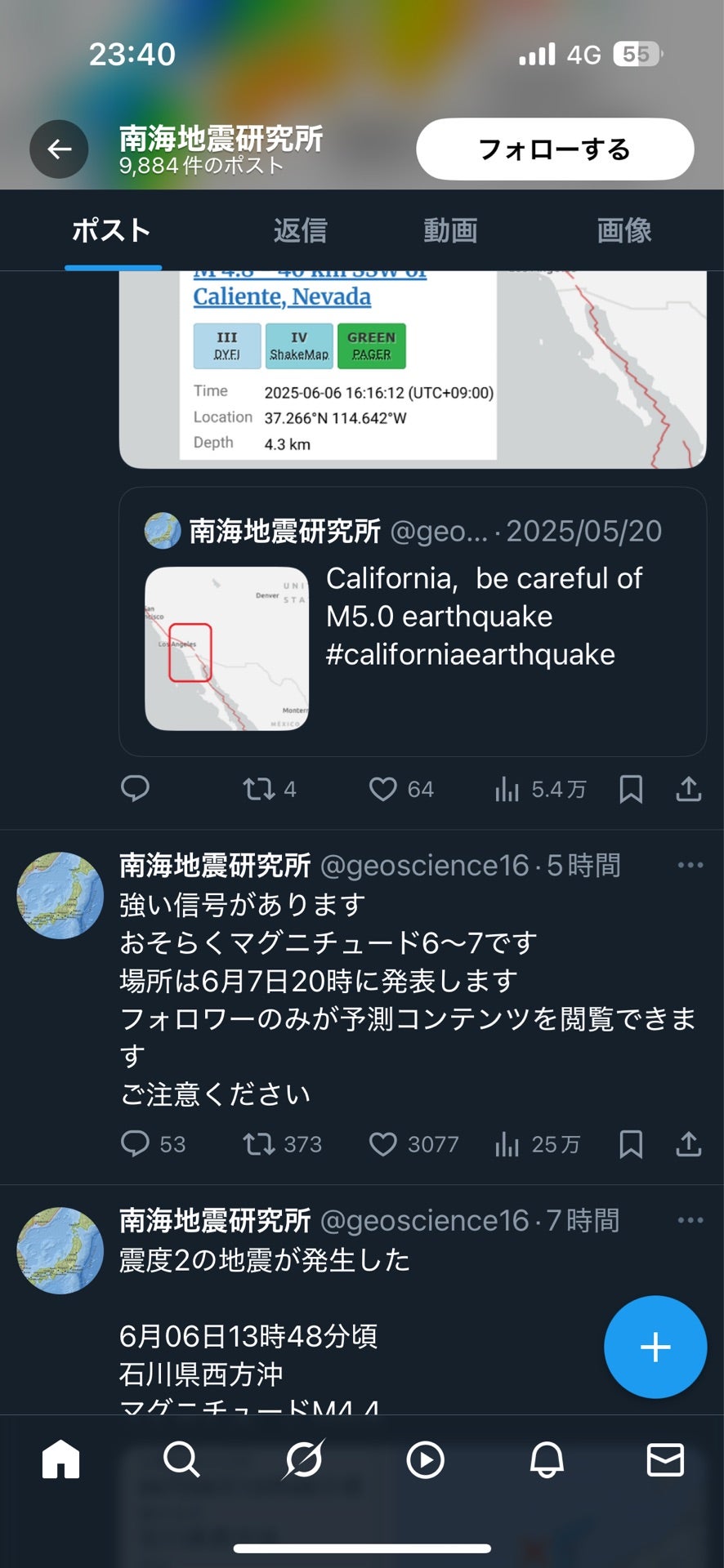Go back with the arrow at top left
The width and height of the screenshot is (724, 1568).
58,149
